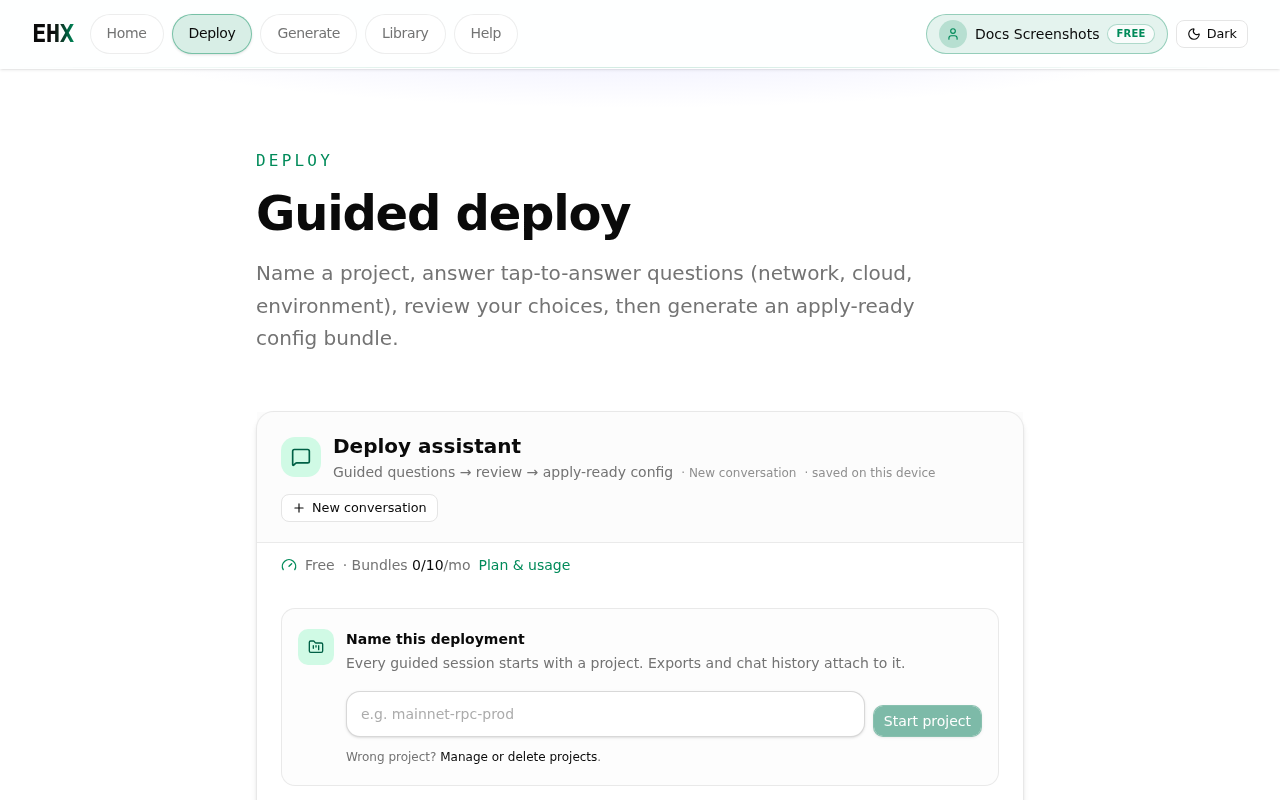Toggle Dark theme mode

[x=1212, y=34]
